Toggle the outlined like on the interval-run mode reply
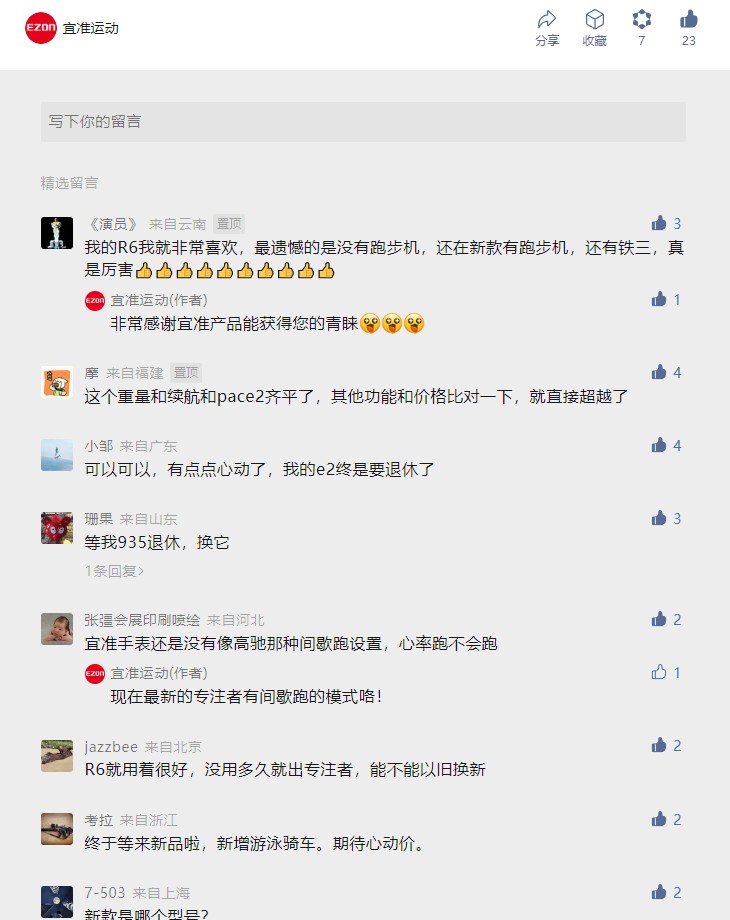This screenshot has height=920, width=730. (659, 672)
